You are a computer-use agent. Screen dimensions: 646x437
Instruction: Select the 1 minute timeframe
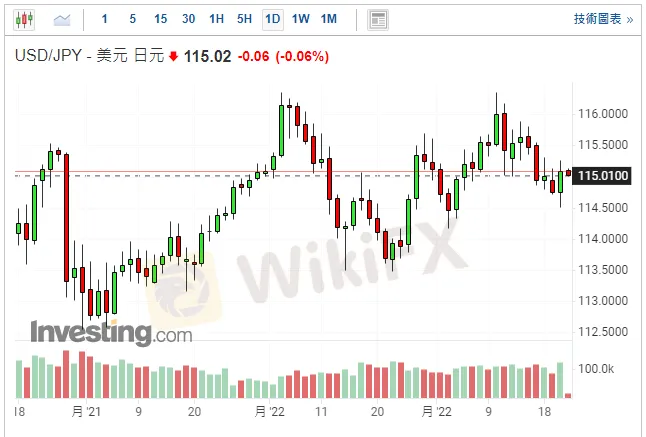tap(105, 19)
